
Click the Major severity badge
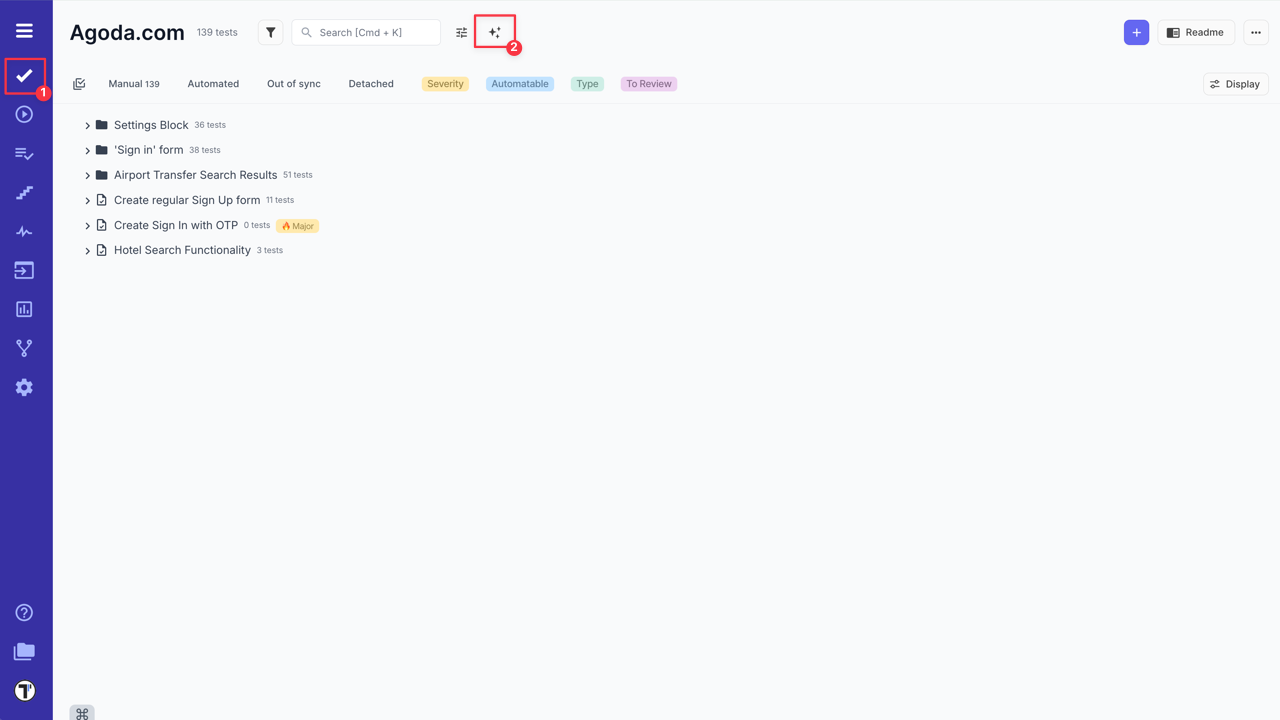tap(297, 226)
